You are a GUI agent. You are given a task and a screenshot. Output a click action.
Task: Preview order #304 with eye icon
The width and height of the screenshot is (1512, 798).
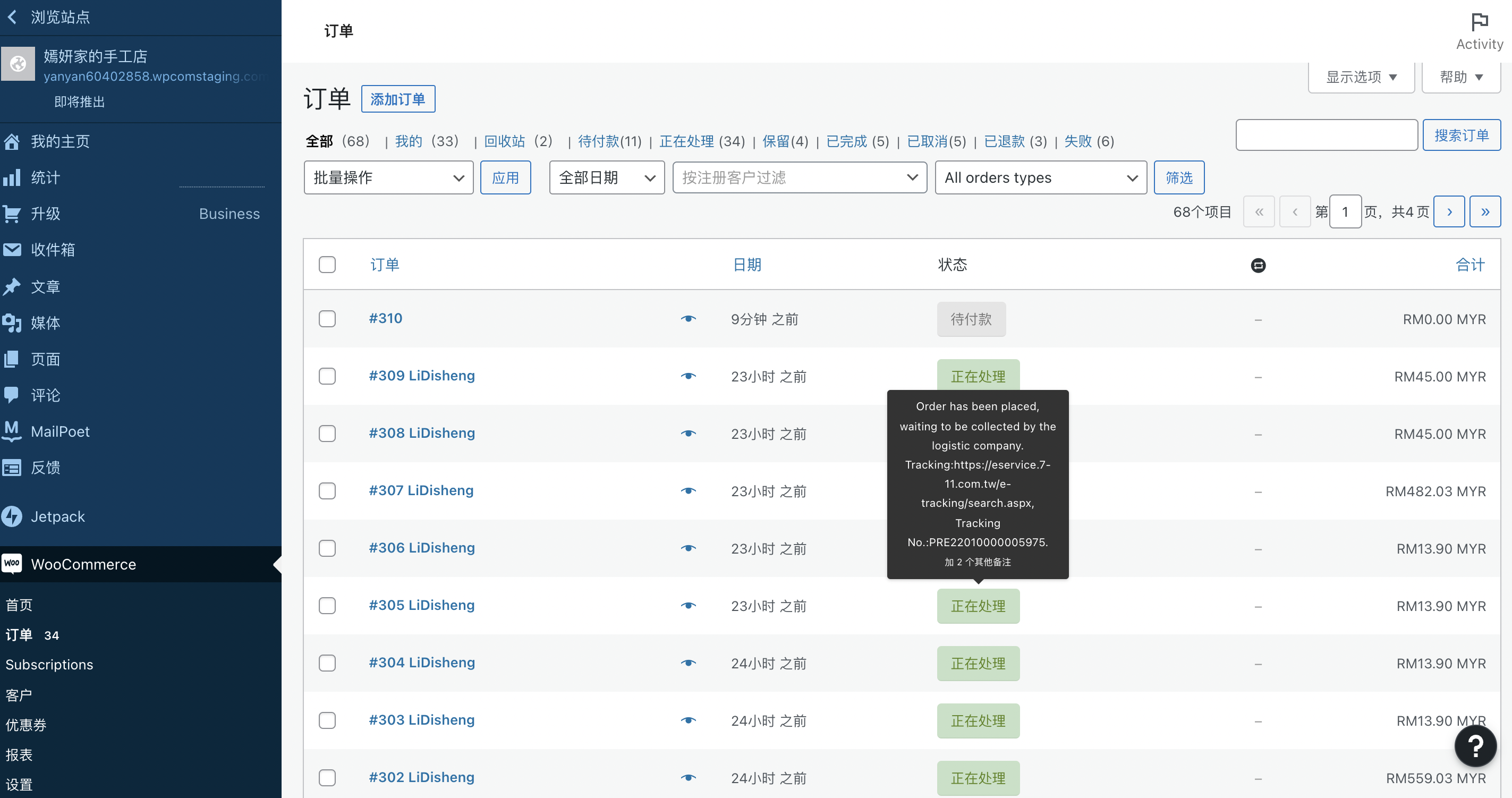[x=688, y=663]
